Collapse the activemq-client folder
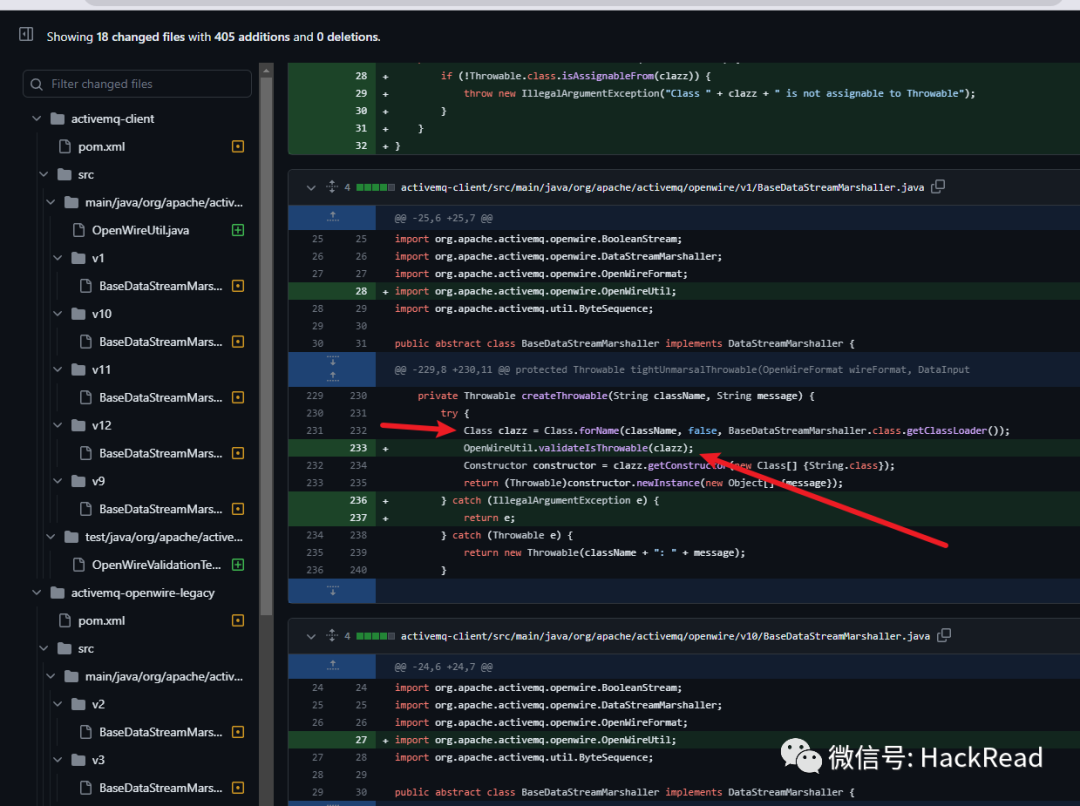The image size is (1080, 806). (x=37, y=118)
